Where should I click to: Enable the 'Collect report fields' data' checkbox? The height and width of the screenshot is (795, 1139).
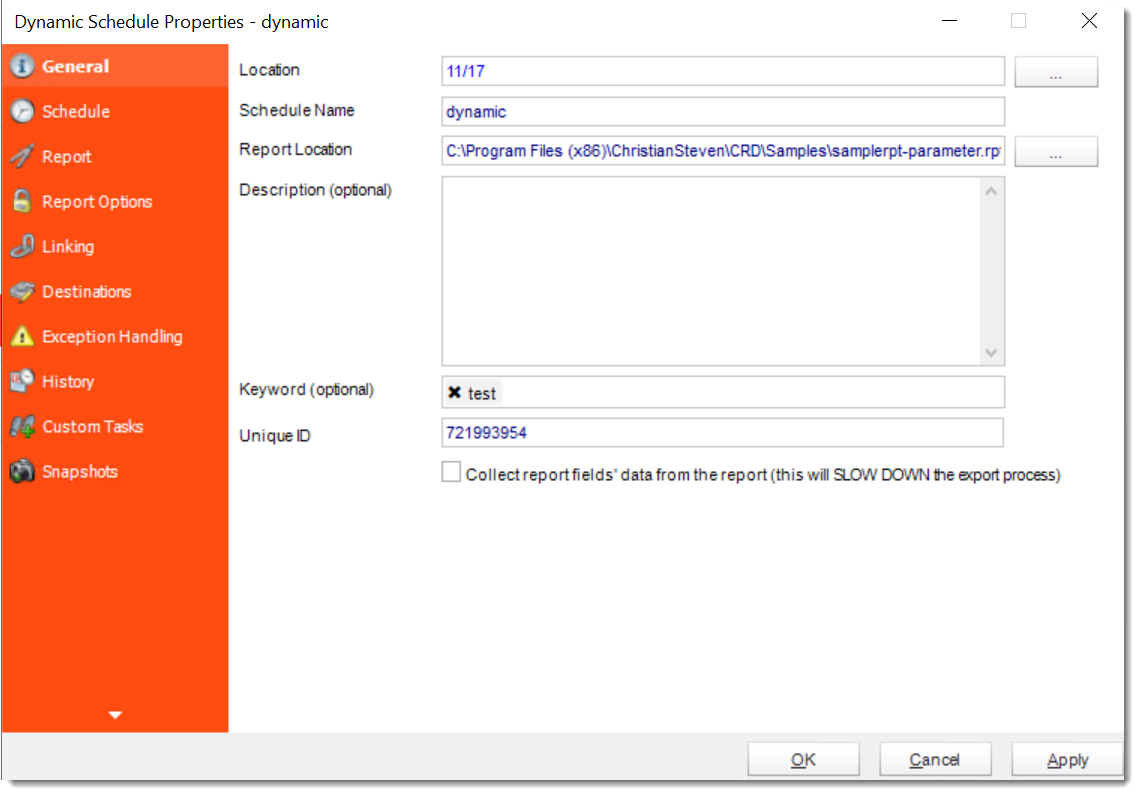pos(450,471)
